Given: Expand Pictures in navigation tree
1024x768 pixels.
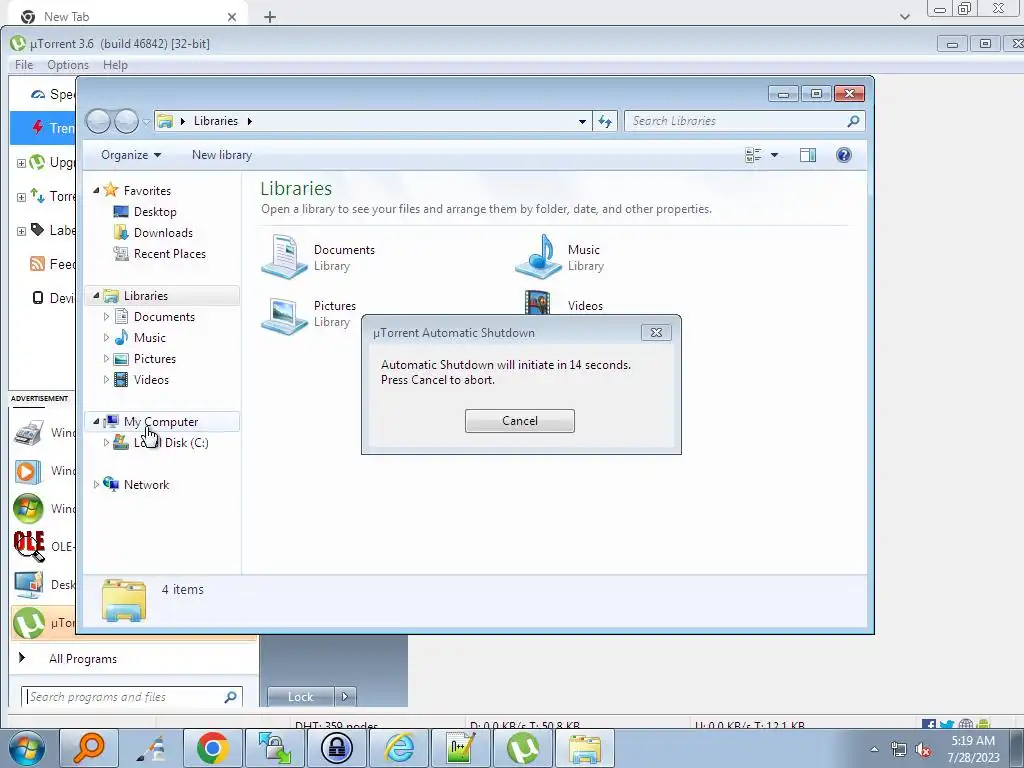Looking at the screenshot, I should pos(106,359).
